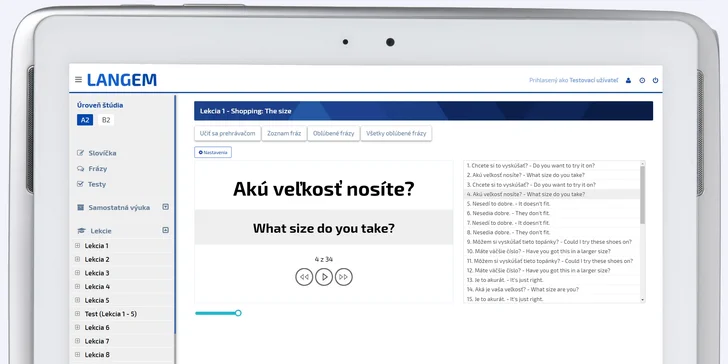Open the user profile icon
728x364 pixels.
click(628, 80)
